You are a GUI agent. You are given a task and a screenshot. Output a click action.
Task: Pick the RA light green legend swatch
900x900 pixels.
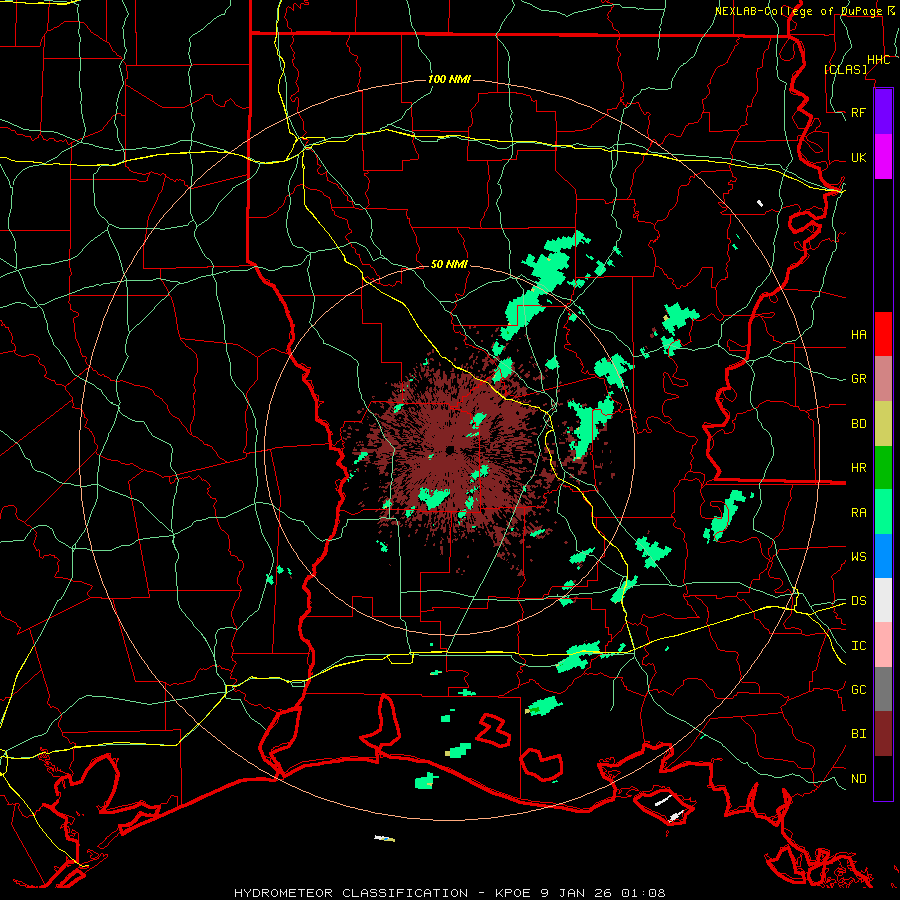pos(883,512)
